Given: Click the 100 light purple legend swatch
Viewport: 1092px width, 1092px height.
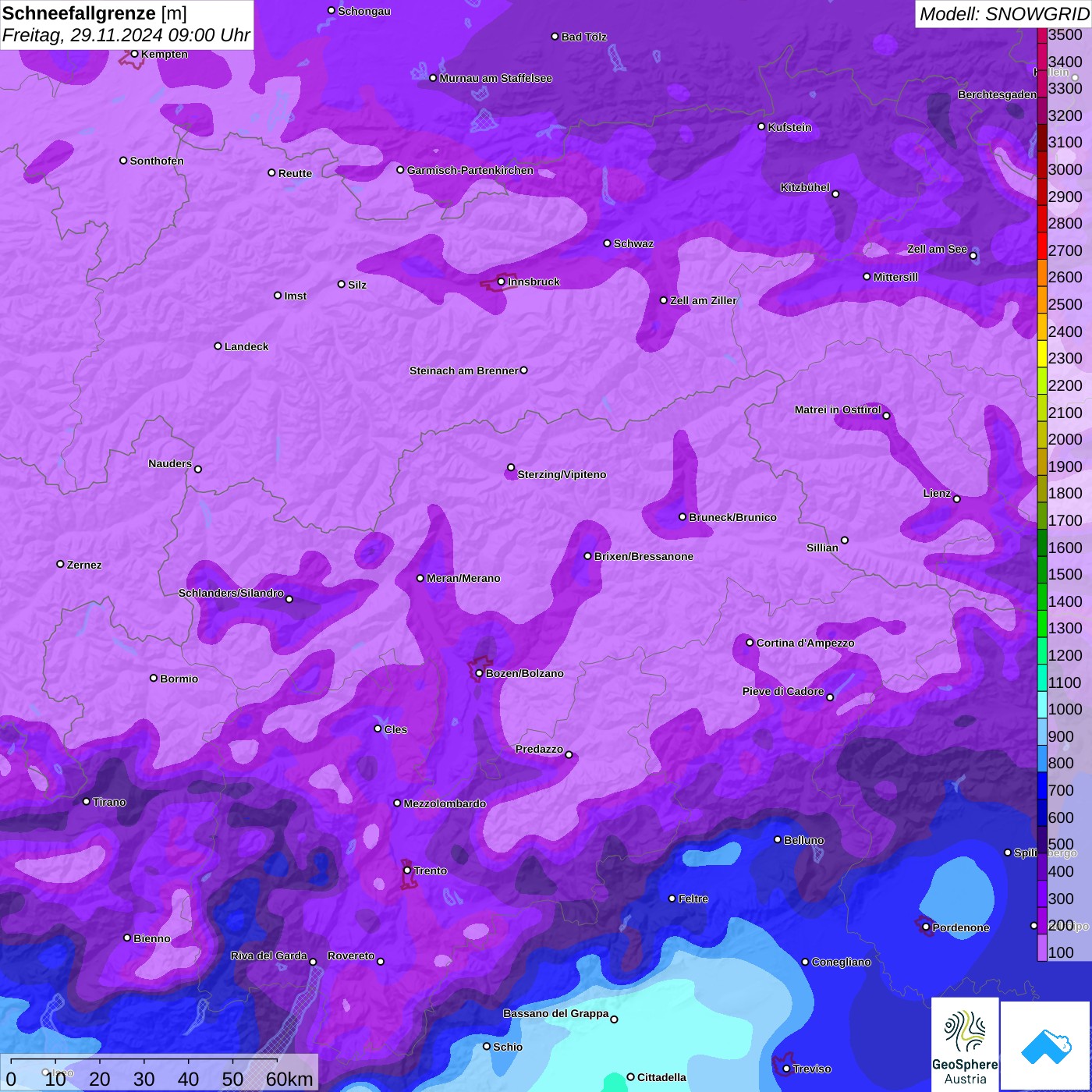Looking at the screenshot, I should (x=1042, y=948).
